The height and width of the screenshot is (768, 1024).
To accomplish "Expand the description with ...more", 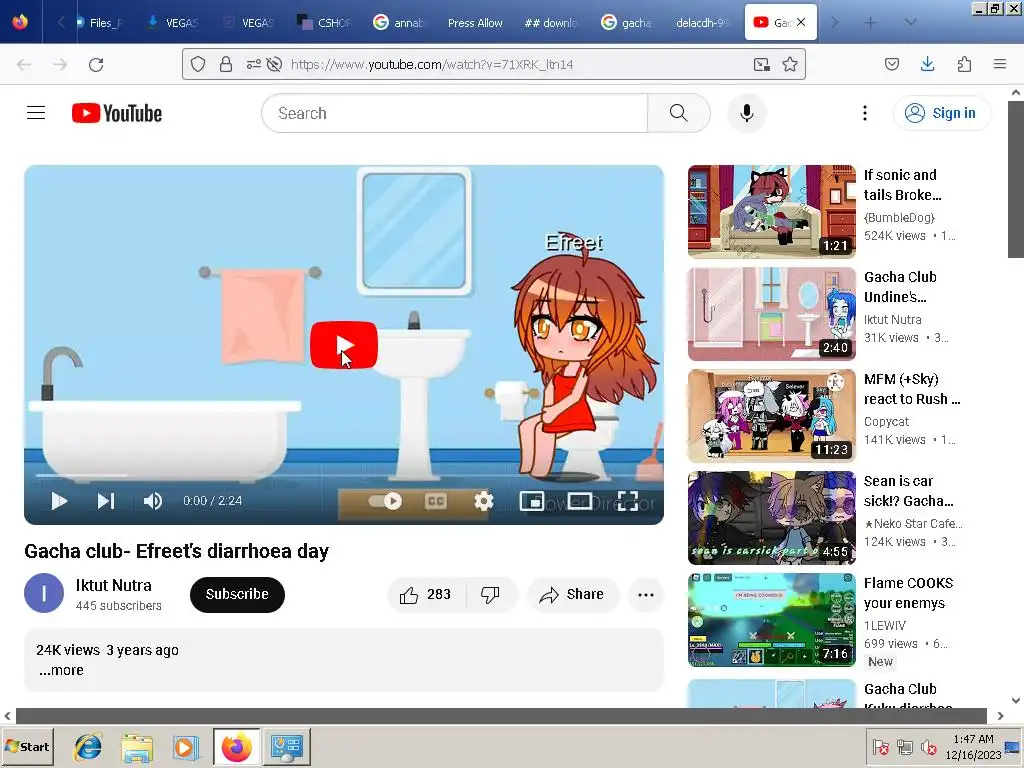I will tap(61, 670).
